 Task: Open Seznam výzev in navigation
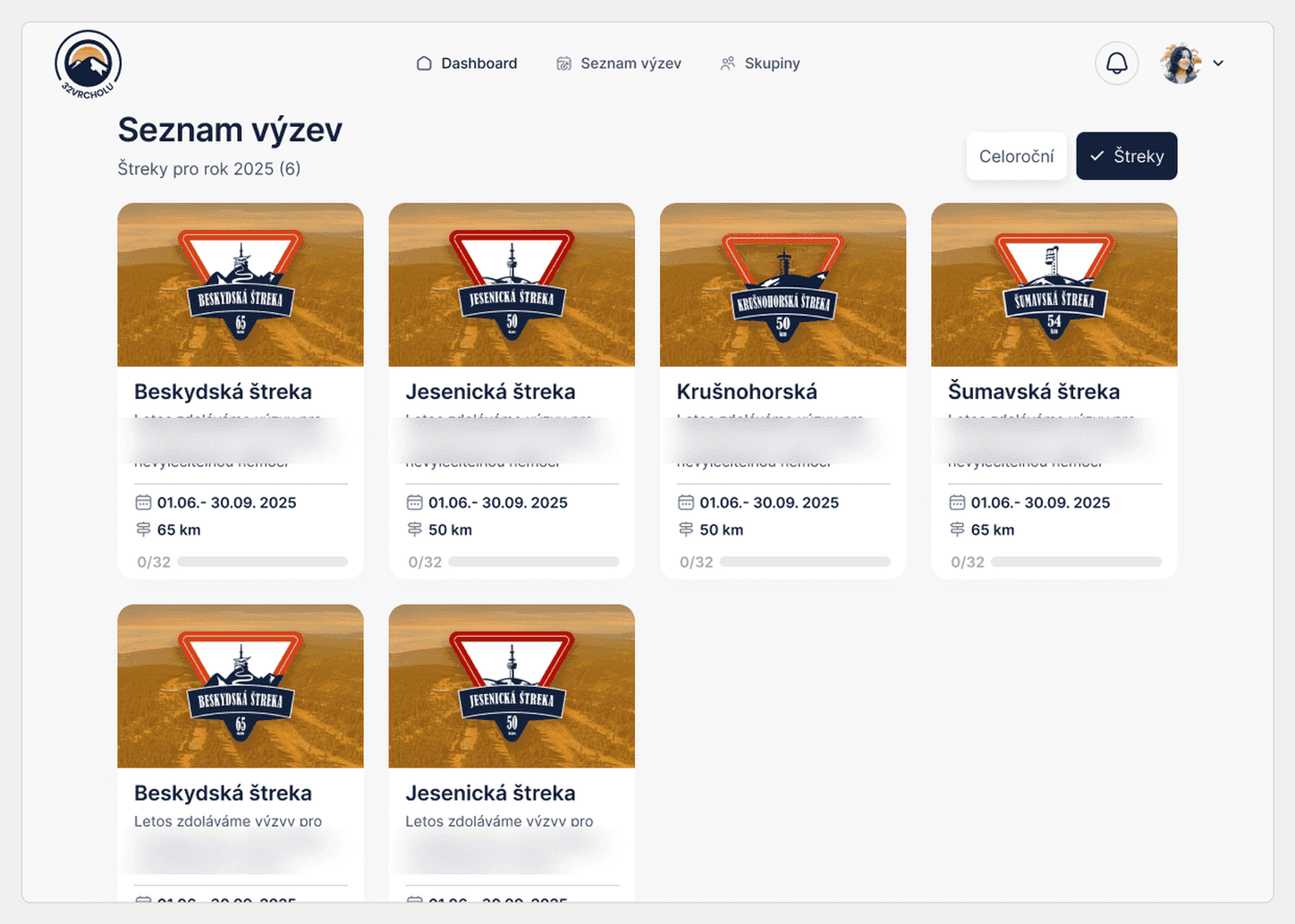pyautogui.click(x=619, y=64)
